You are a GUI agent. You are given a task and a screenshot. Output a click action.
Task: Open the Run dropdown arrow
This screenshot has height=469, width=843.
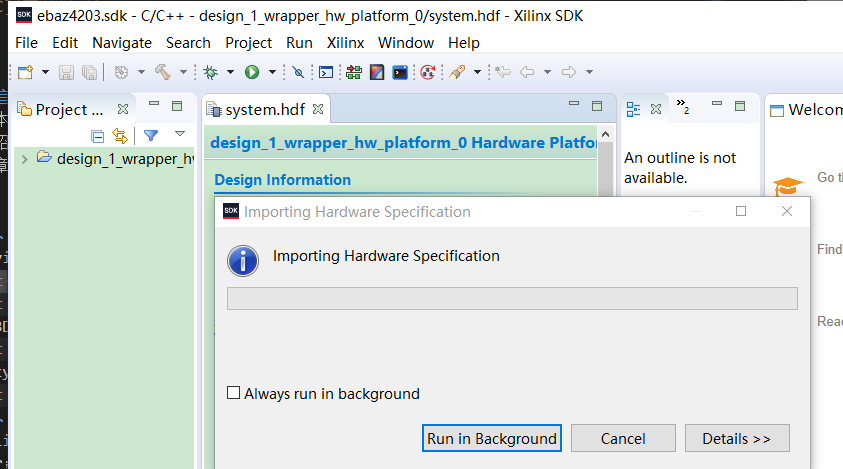click(x=273, y=72)
